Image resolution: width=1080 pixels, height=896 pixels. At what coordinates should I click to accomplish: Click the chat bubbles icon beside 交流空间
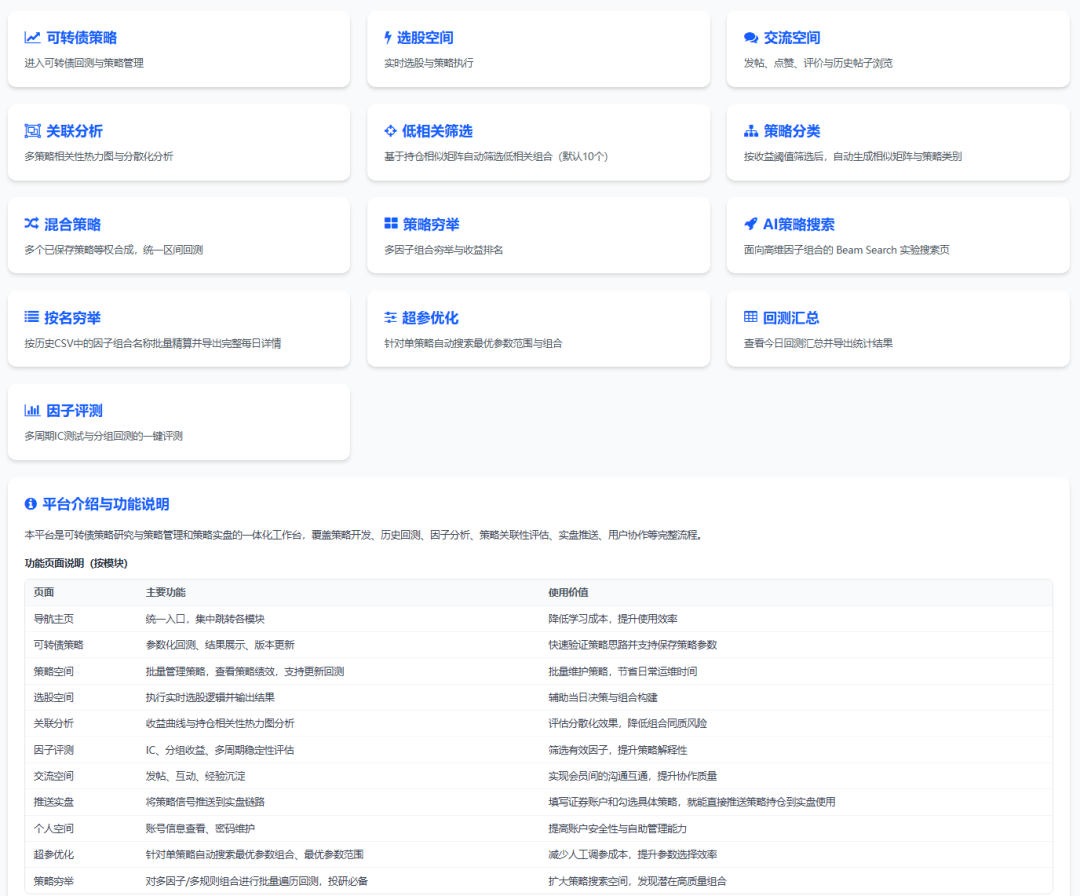[751, 37]
